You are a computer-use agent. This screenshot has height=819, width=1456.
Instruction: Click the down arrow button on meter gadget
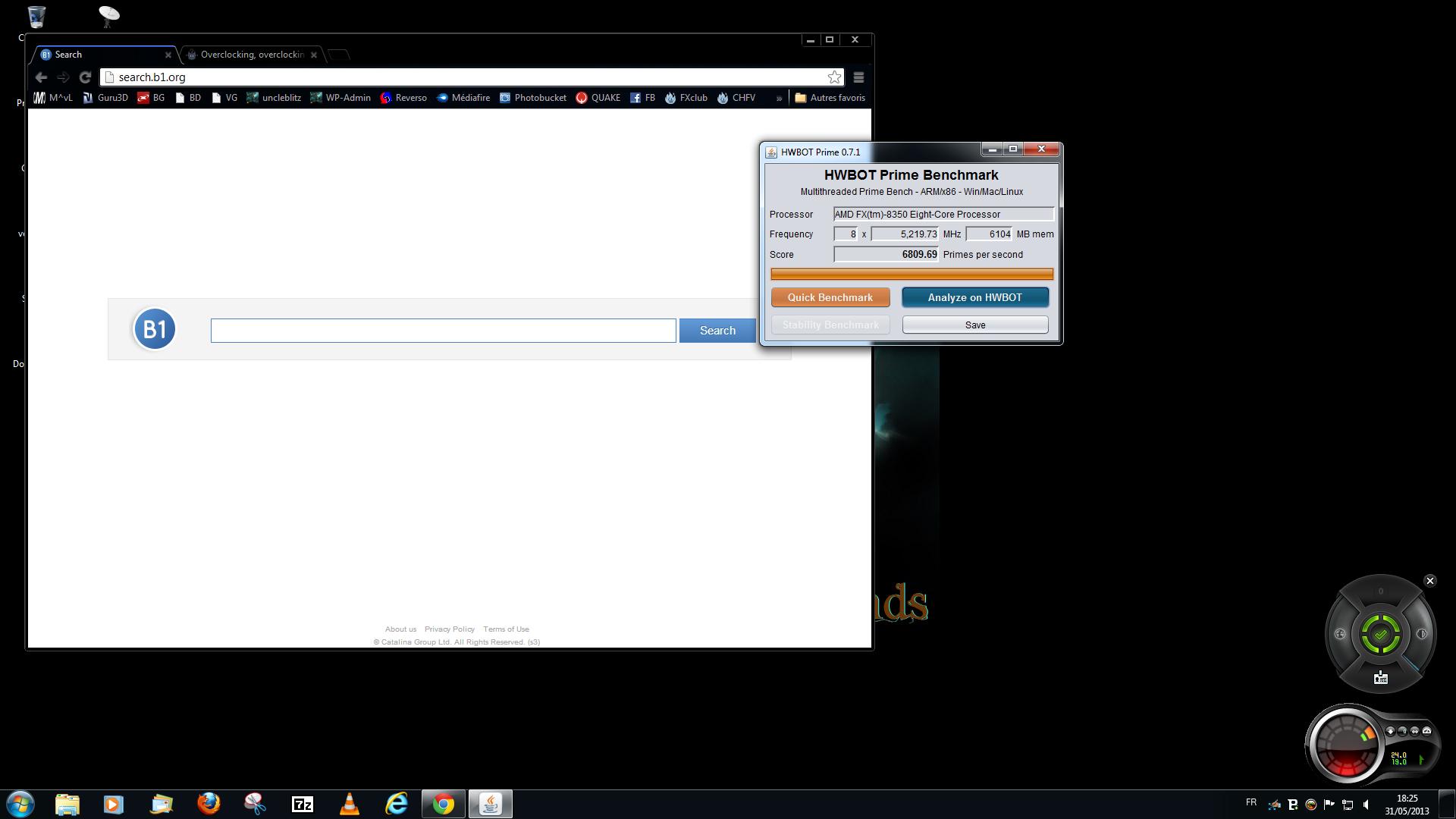coord(1390,731)
